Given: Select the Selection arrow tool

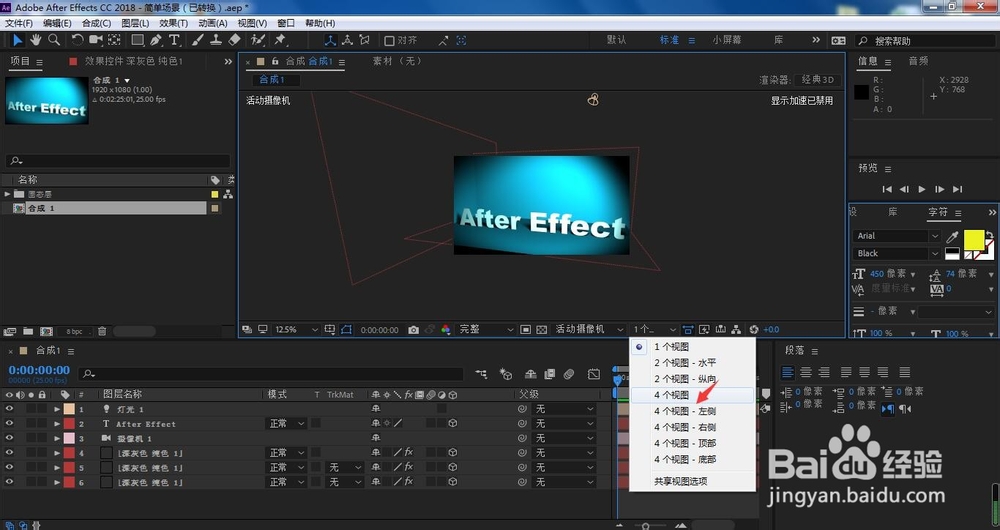Looking at the screenshot, I should (x=17, y=40).
